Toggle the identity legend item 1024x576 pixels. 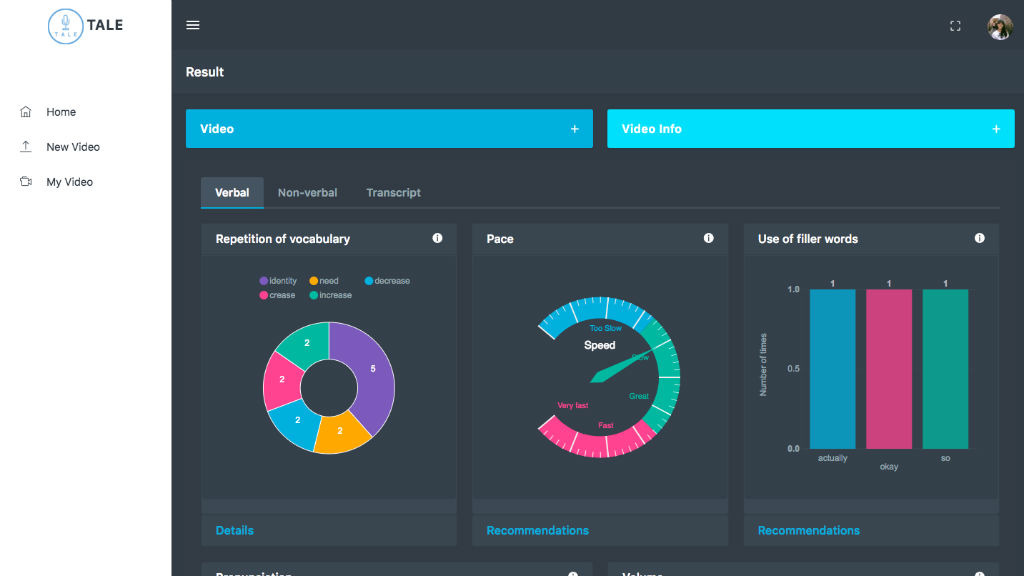pyautogui.click(x=278, y=281)
